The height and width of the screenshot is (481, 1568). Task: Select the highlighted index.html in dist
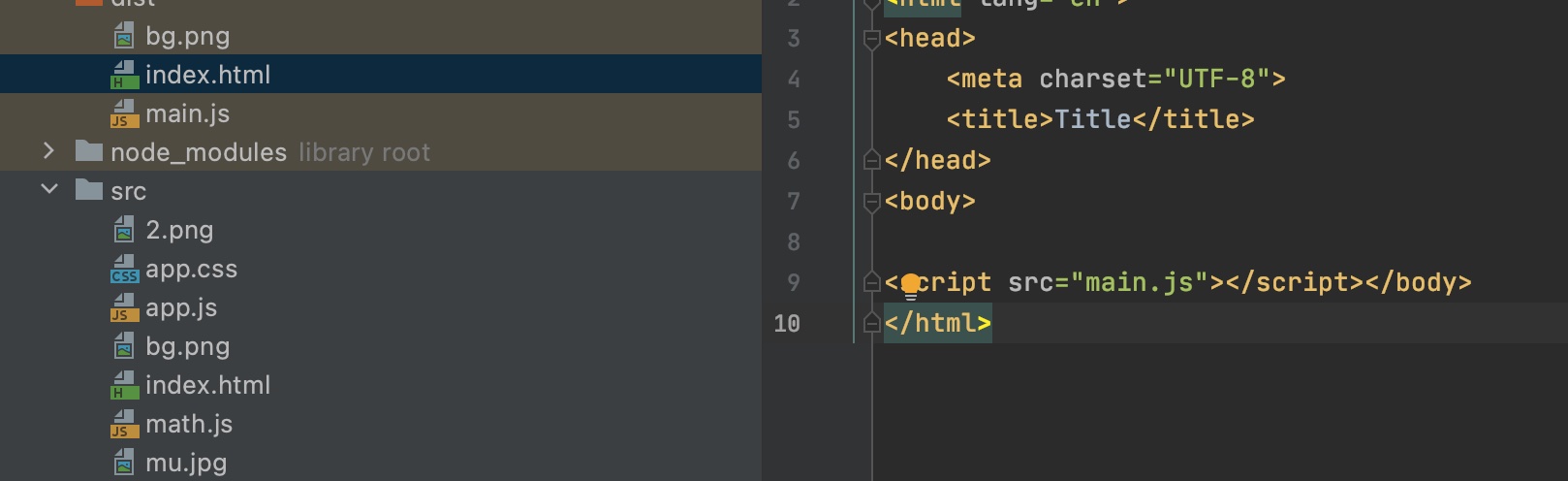(x=381, y=75)
